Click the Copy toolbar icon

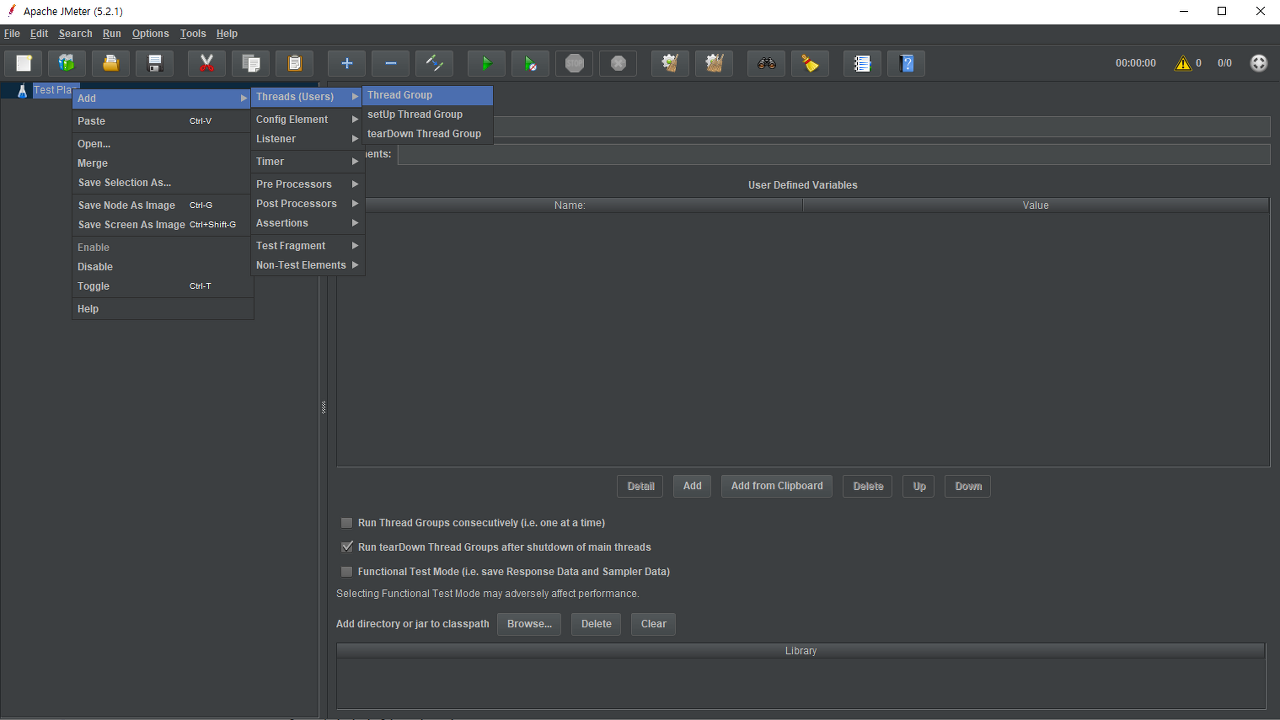click(x=251, y=64)
